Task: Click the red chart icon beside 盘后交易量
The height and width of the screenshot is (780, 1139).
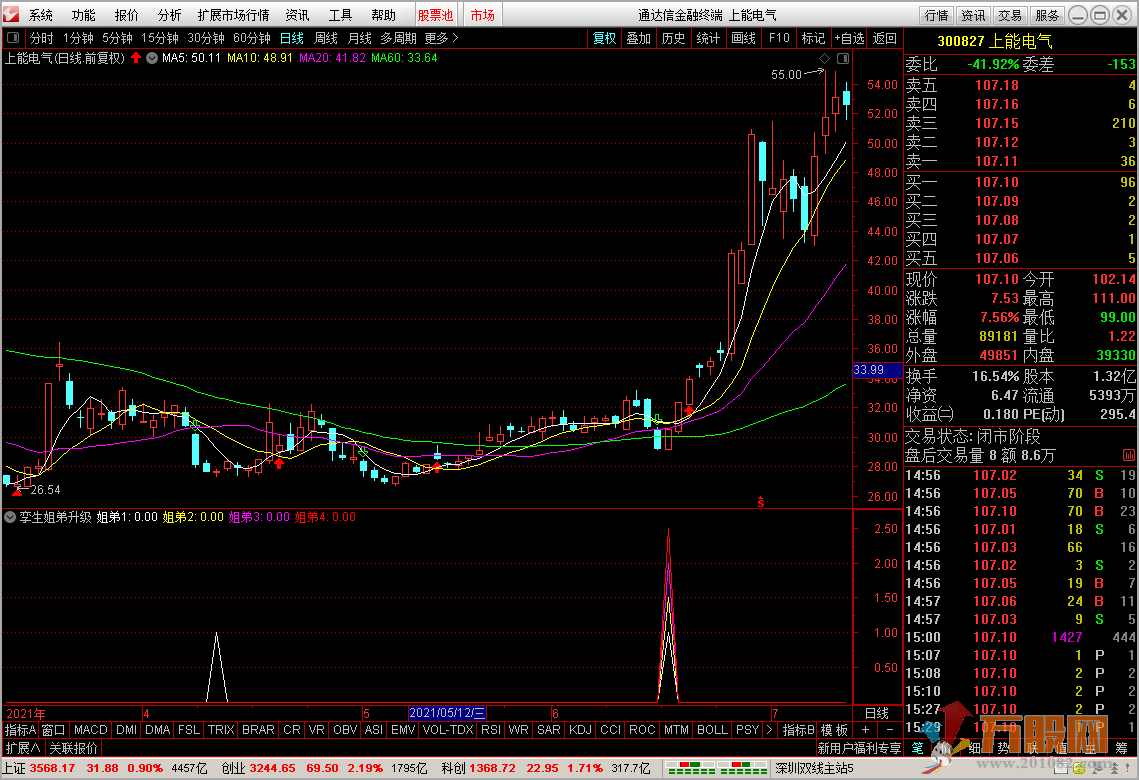Action: pos(1128,455)
